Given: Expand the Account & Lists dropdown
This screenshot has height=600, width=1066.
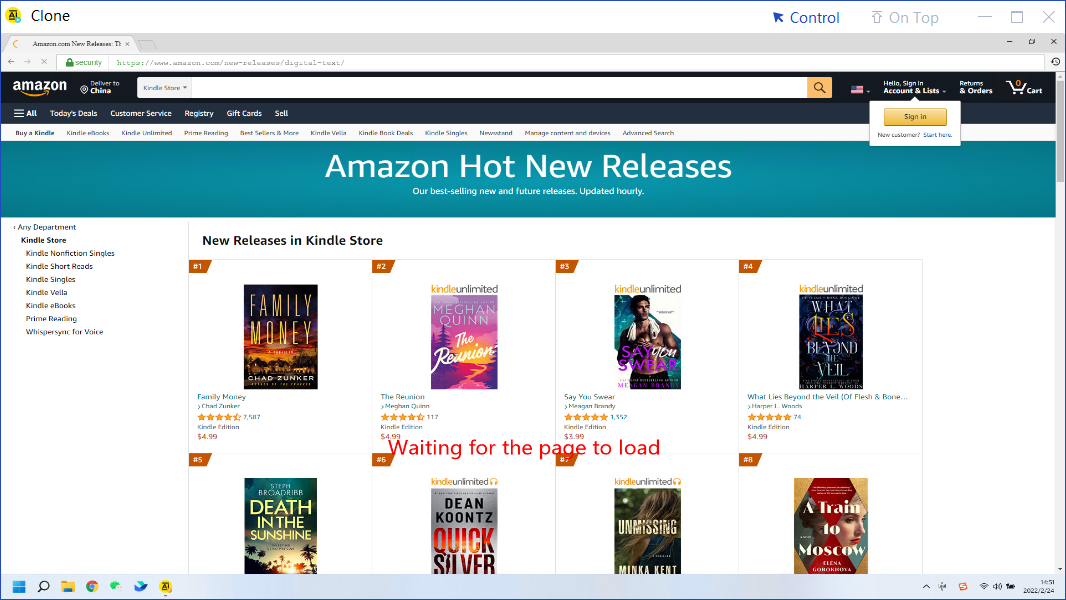Looking at the screenshot, I should (914, 87).
